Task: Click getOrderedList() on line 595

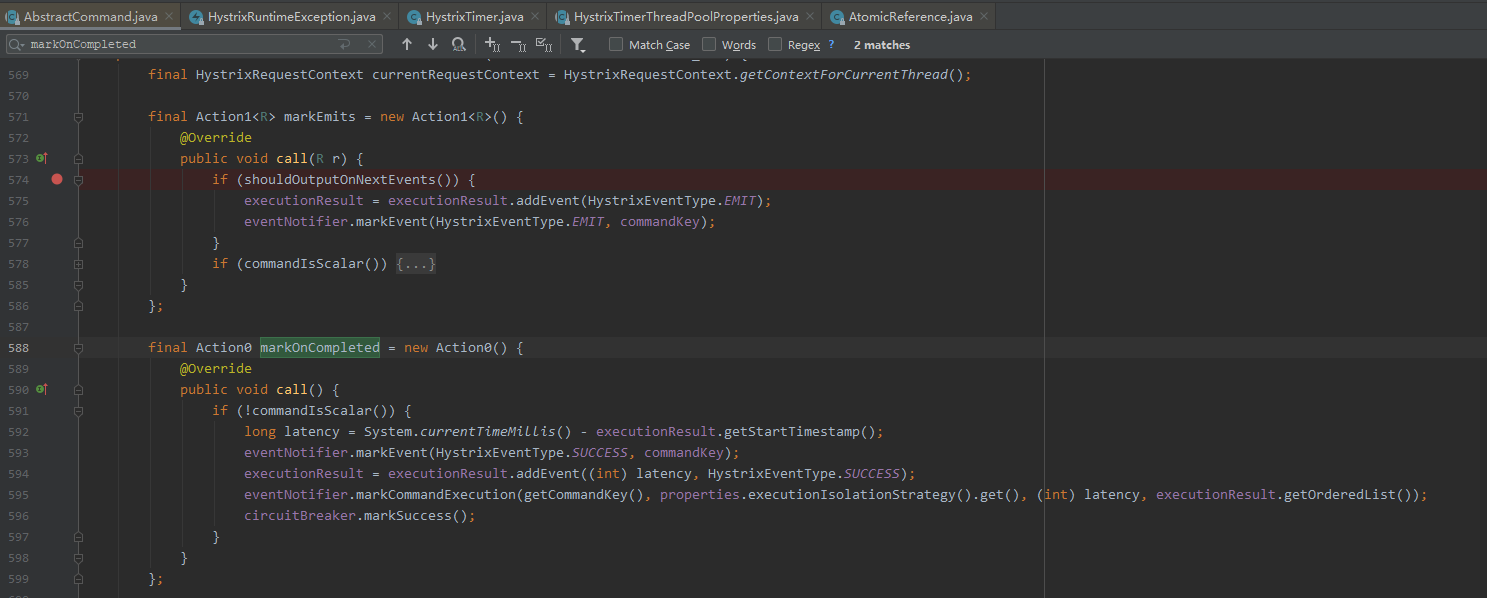Action: [x=1347, y=494]
